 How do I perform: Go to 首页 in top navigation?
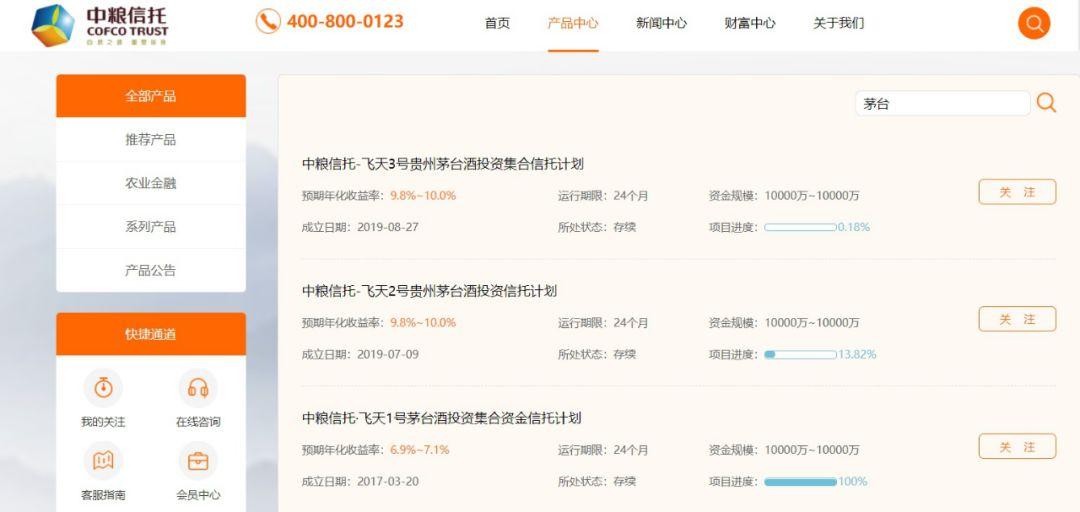point(497,23)
